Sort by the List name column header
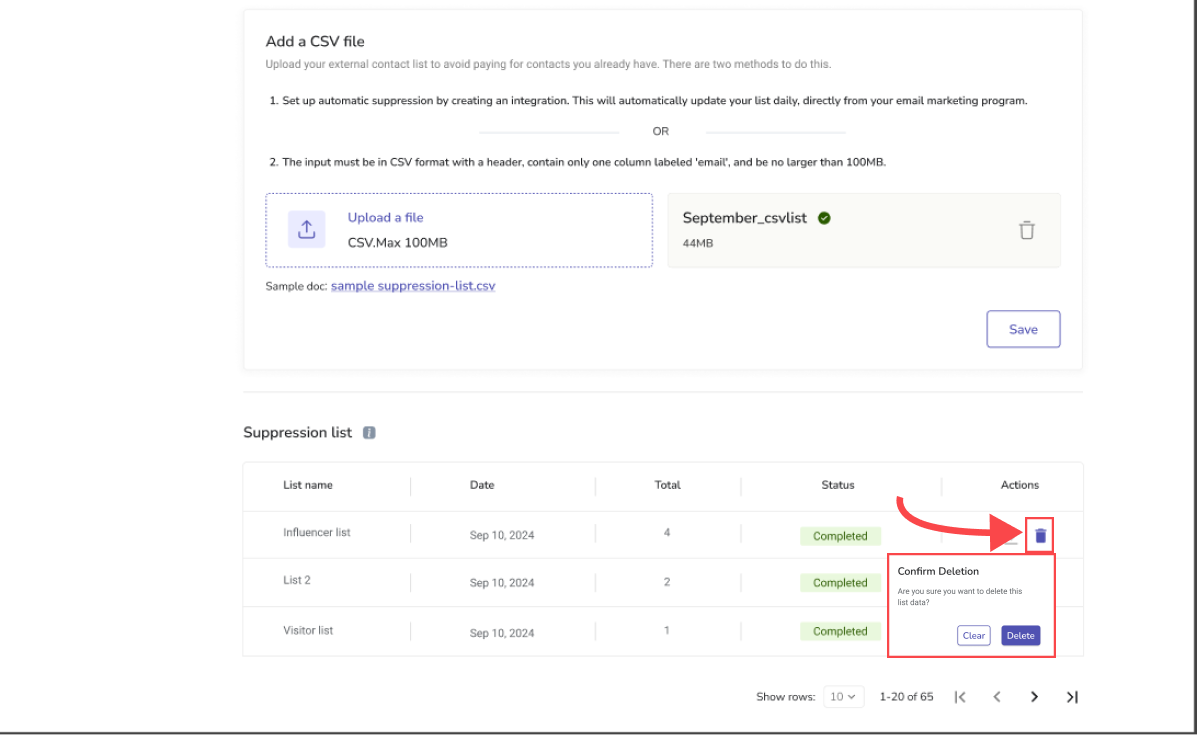This screenshot has height=735, width=1197. 308,485
